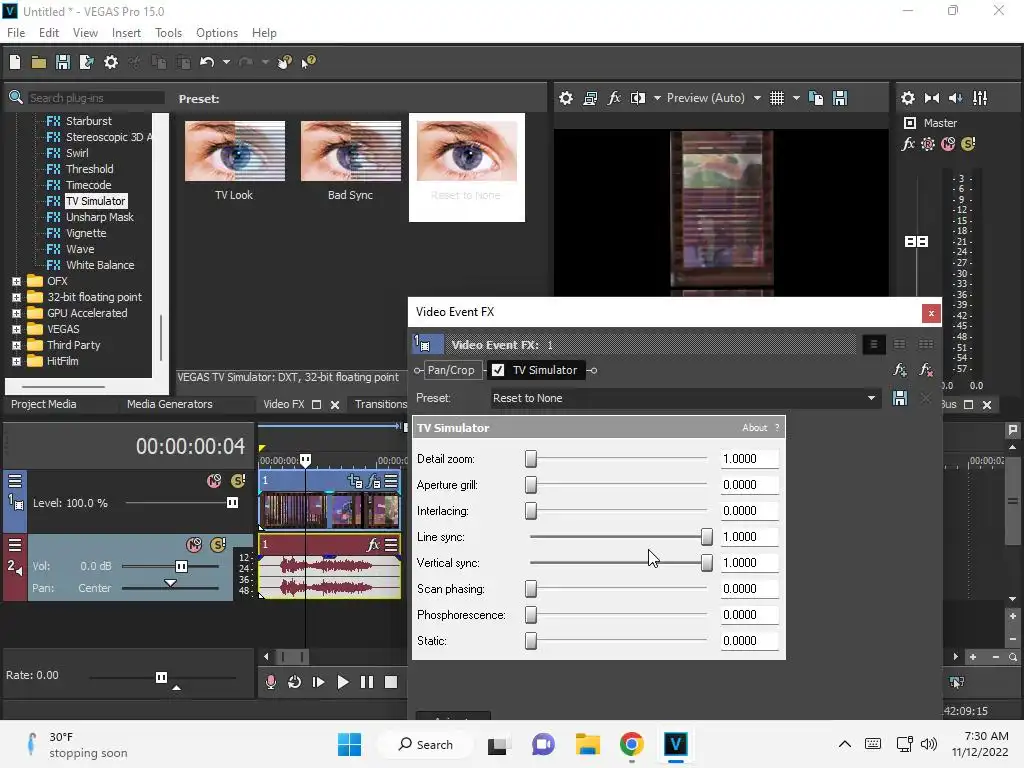Open the plug-in chain button
Viewport: 1024px width, 768px height.
tap(900, 370)
